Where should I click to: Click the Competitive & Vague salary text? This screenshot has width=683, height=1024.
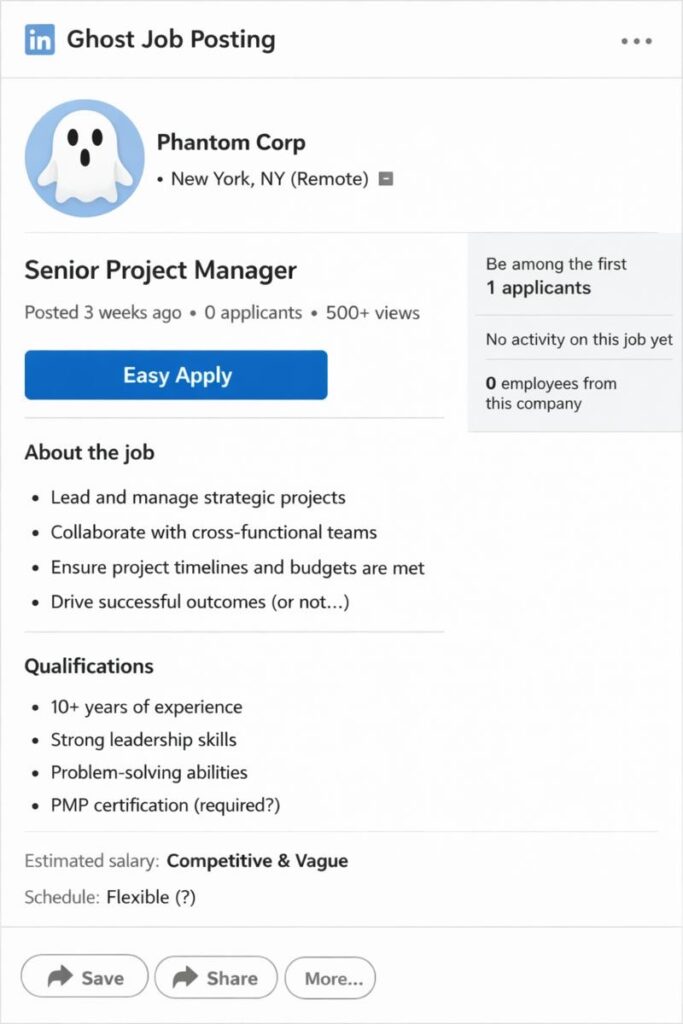pos(257,861)
